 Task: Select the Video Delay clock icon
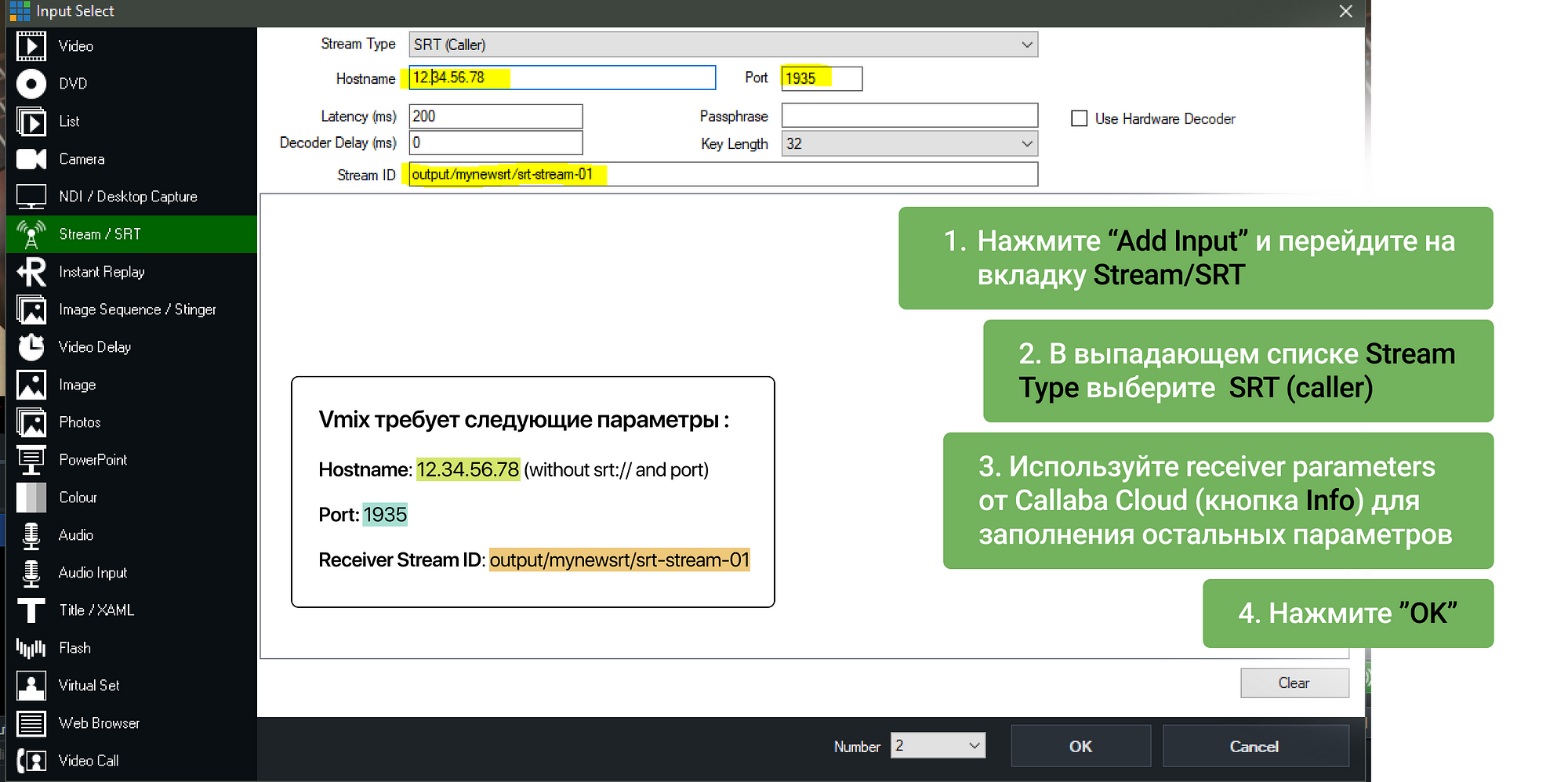31,347
